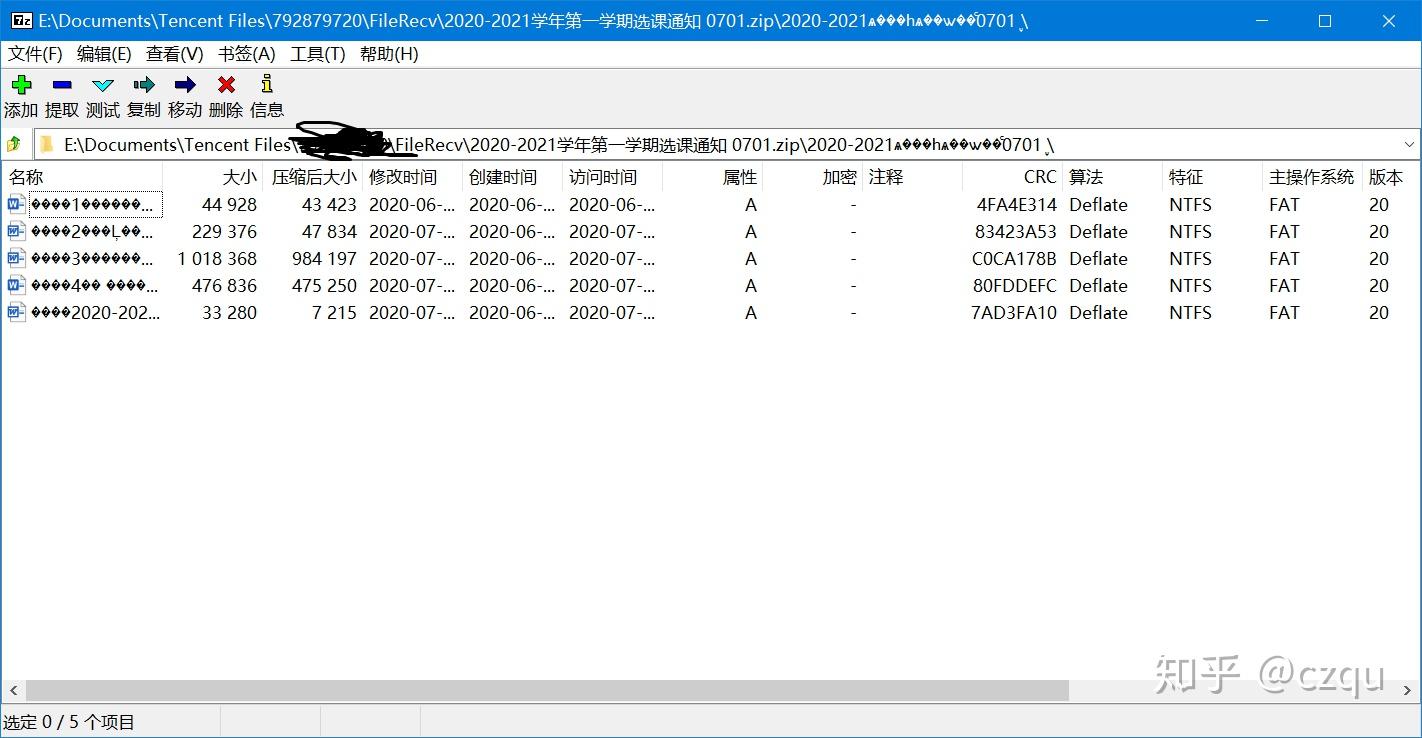This screenshot has width=1422, height=738.
Task: Click the green Add (添加) toolbar icon
Action: (x=21, y=85)
